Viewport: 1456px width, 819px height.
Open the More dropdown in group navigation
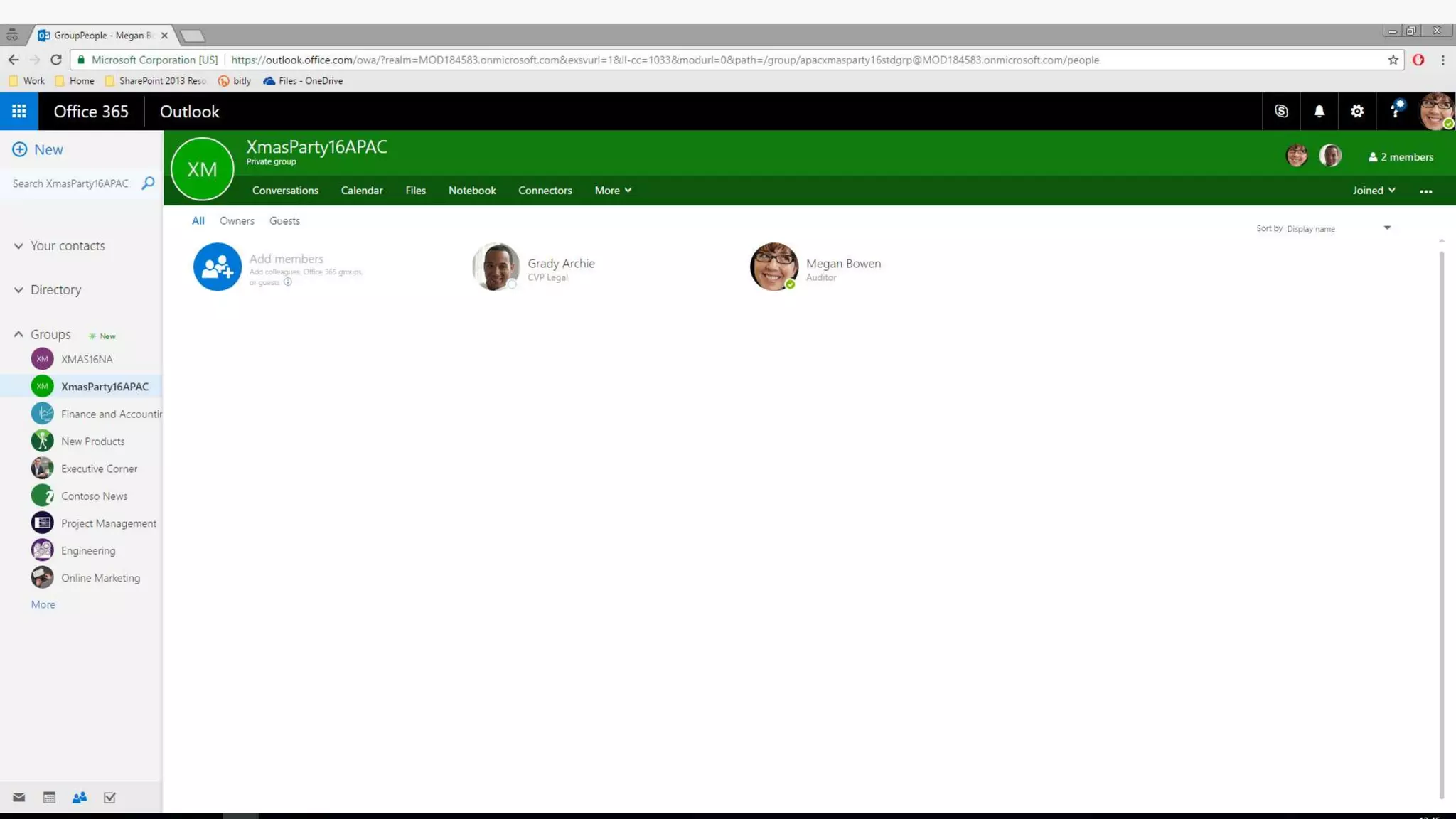[x=613, y=191]
